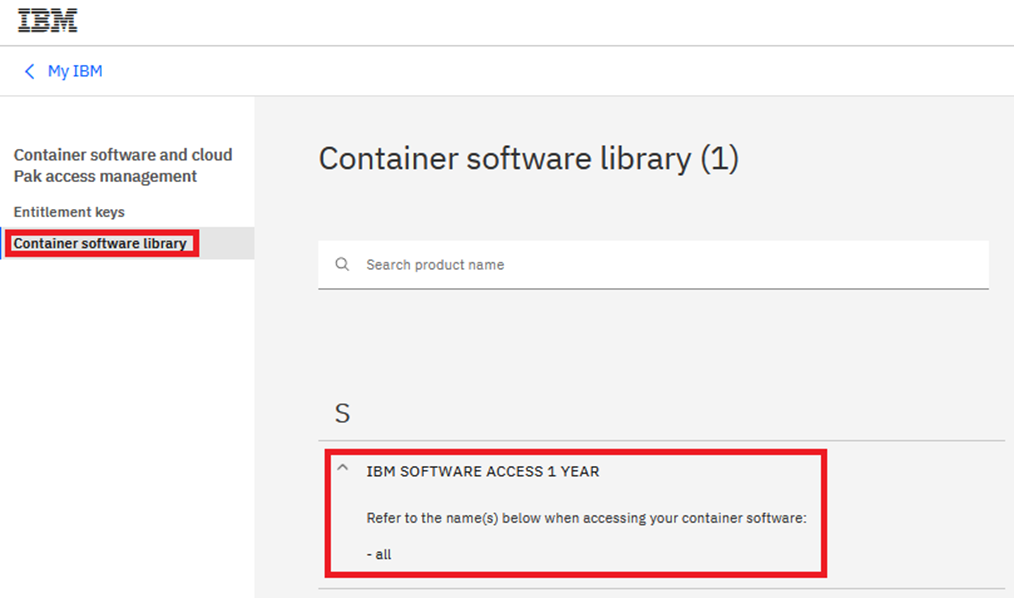Click IBM SOFTWARE ACCESS 1 YEAR title
Viewport: 1014px width, 598px height.
tap(482, 472)
